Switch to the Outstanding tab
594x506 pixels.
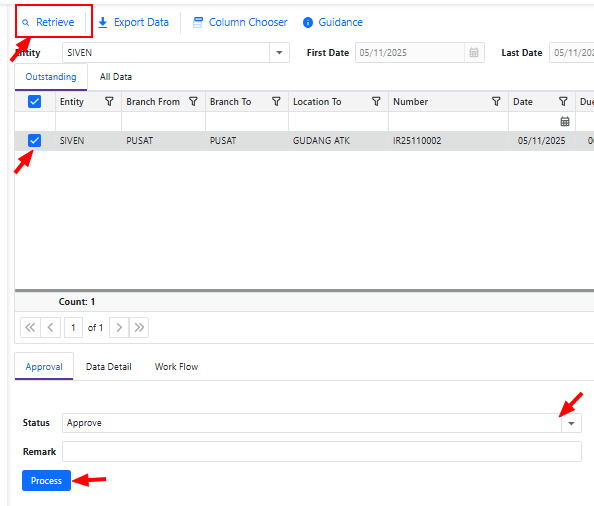pyautogui.click(x=51, y=77)
